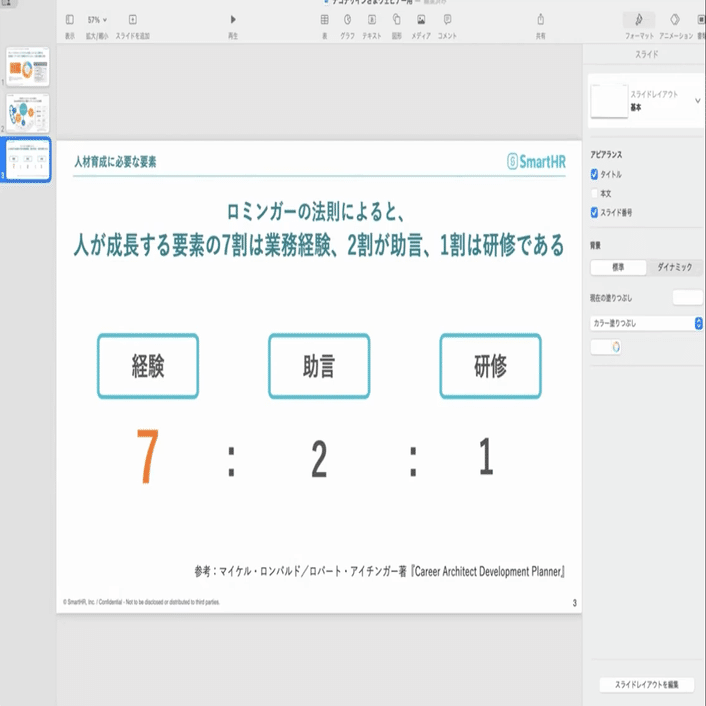Screen dimensions: 706x706
Task: Select the 助言 box on slide
Action: [x=319, y=366]
